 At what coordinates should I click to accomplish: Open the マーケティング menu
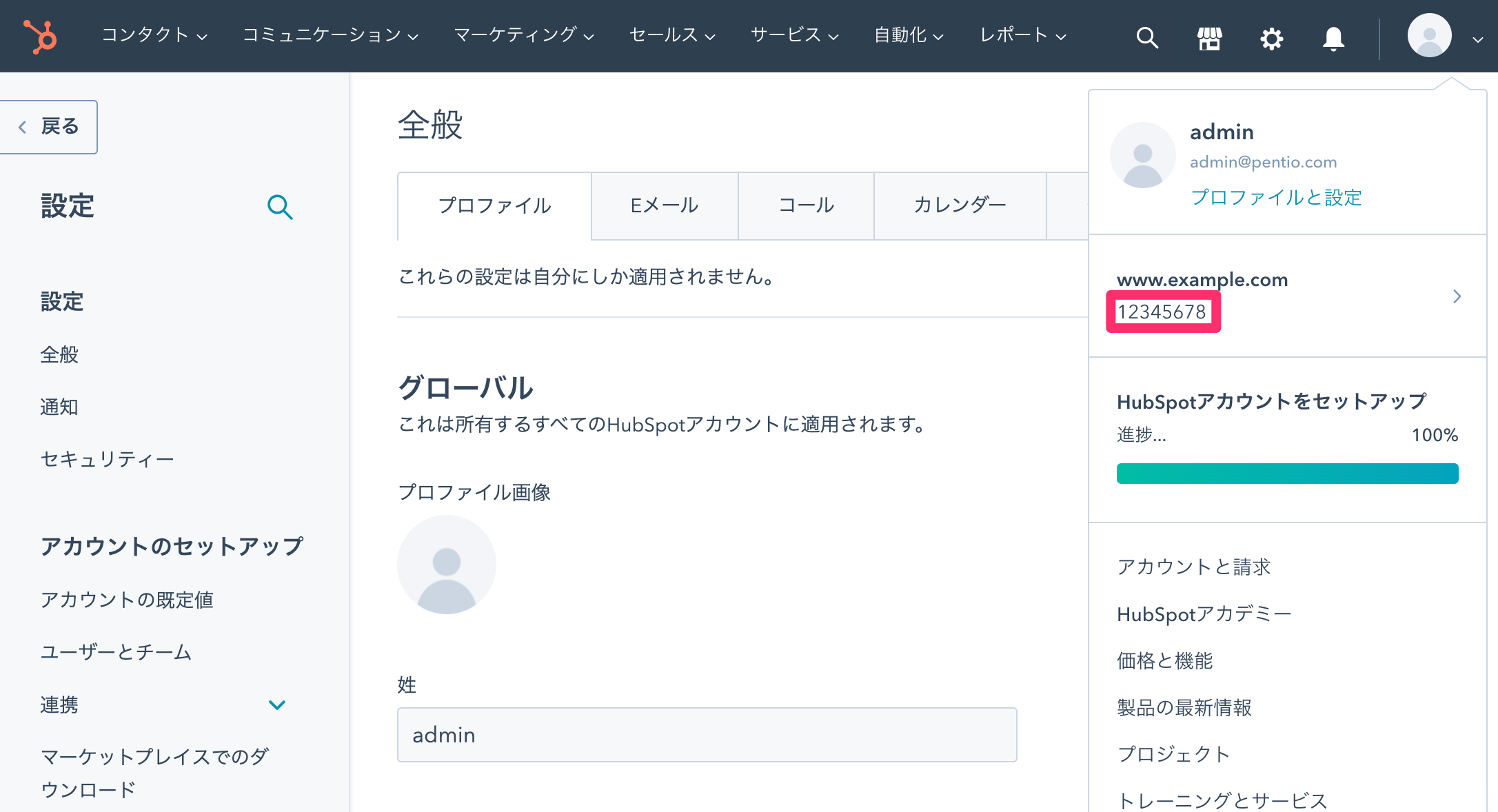coord(524,34)
